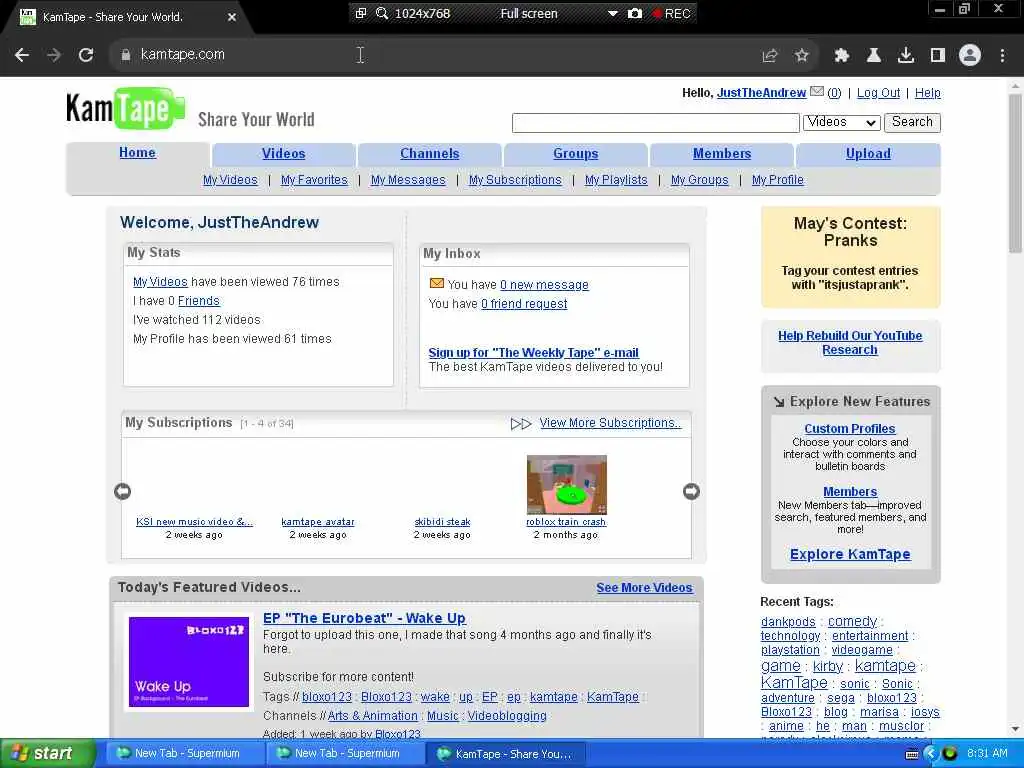Open the skibidi steak video link
This screenshot has width=1024, height=768.
(442, 522)
